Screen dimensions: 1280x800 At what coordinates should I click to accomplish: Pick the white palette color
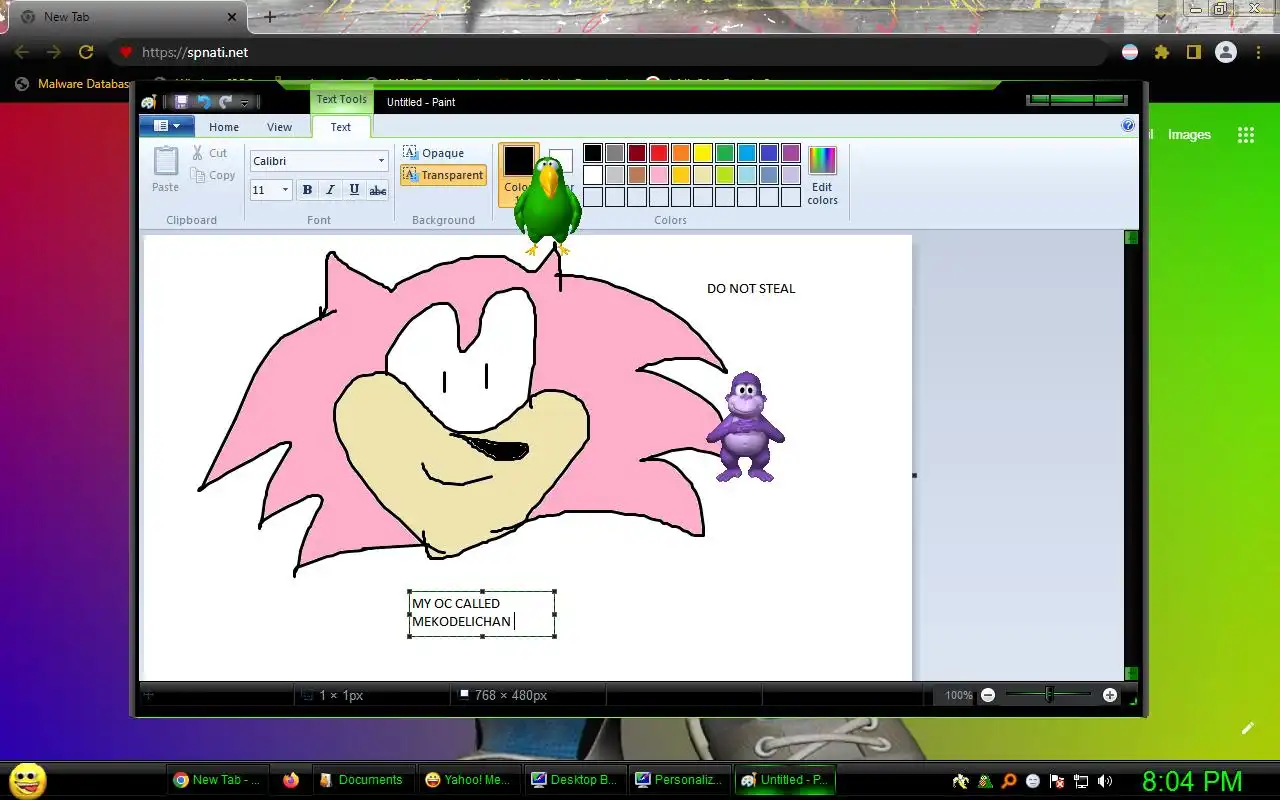[593, 175]
